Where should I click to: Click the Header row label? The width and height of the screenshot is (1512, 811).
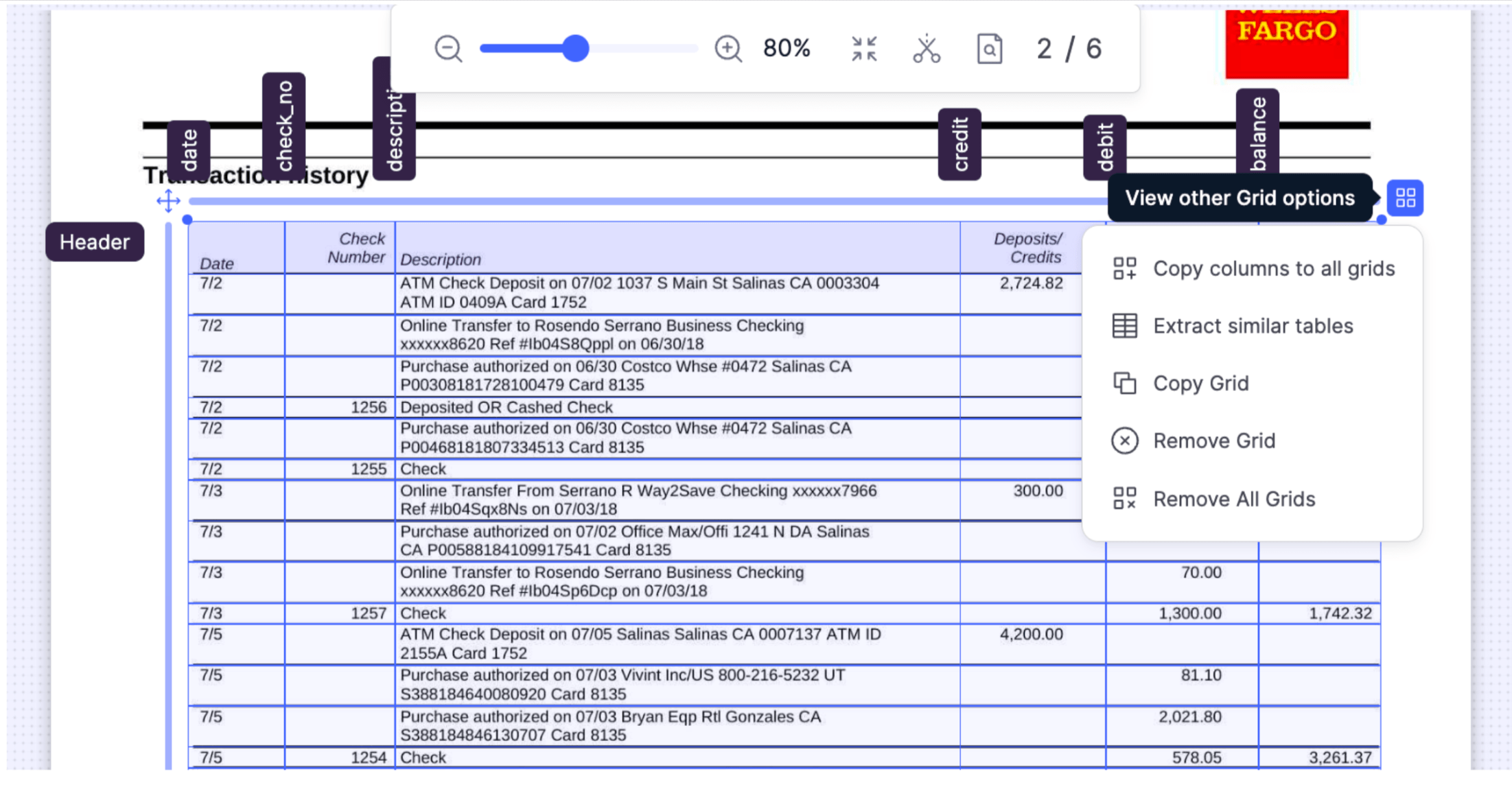click(x=95, y=242)
